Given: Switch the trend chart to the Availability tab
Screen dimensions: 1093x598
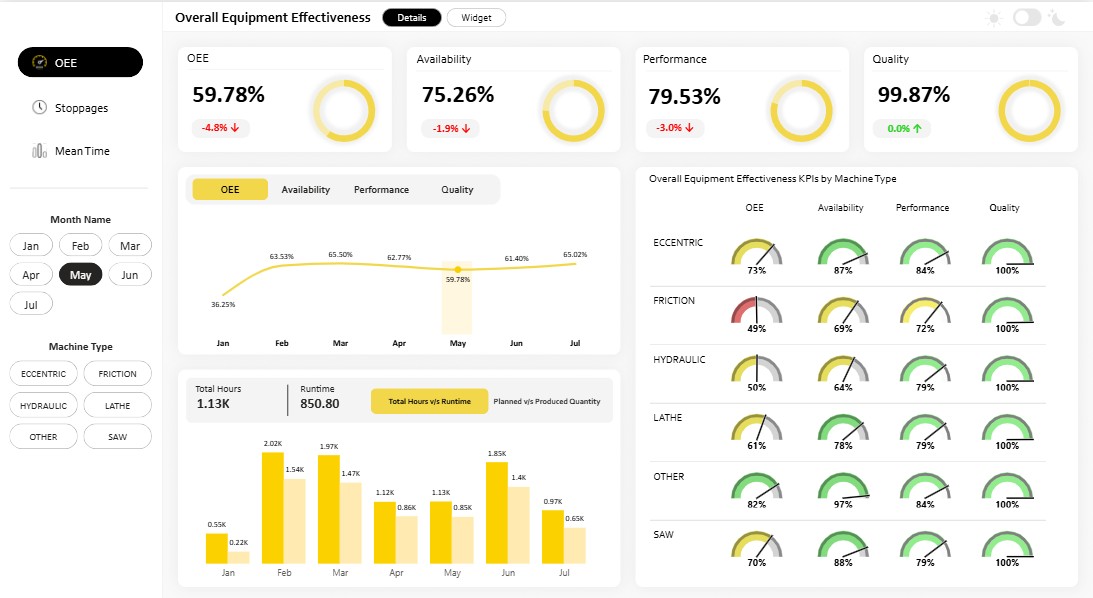Looking at the screenshot, I should [x=305, y=190].
